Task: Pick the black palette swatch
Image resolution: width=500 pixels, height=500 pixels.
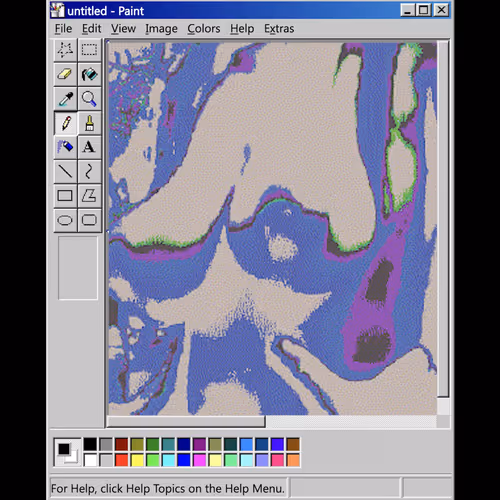Action: tap(90, 444)
